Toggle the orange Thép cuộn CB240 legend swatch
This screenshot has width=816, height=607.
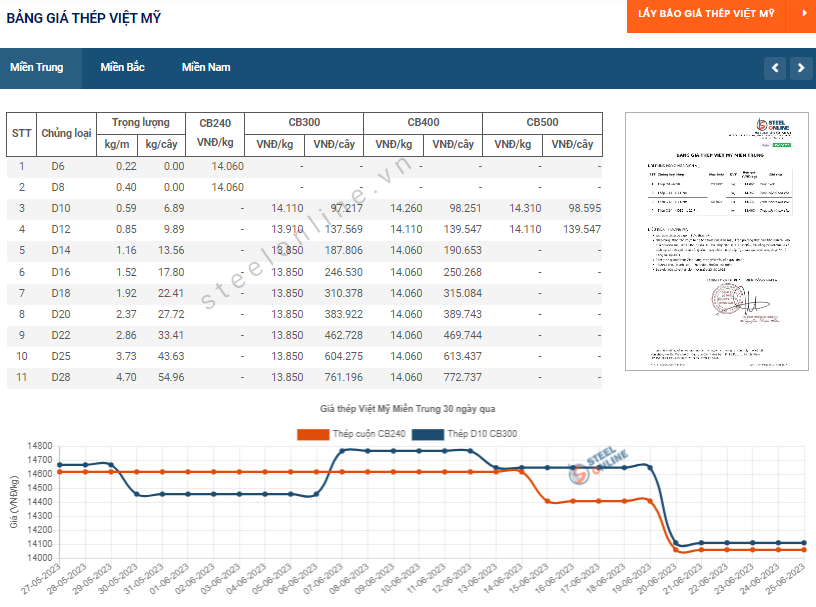coord(313,434)
